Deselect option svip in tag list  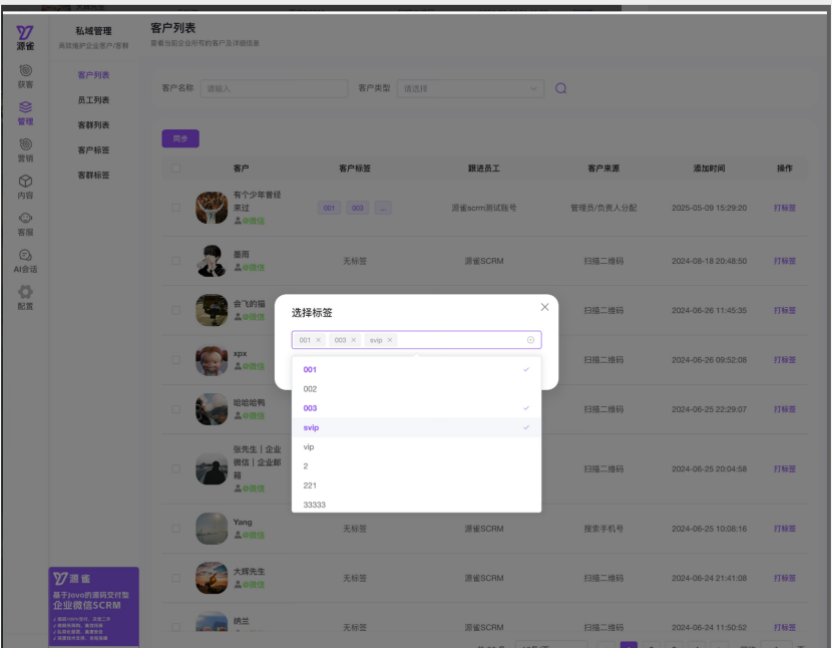click(416, 427)
